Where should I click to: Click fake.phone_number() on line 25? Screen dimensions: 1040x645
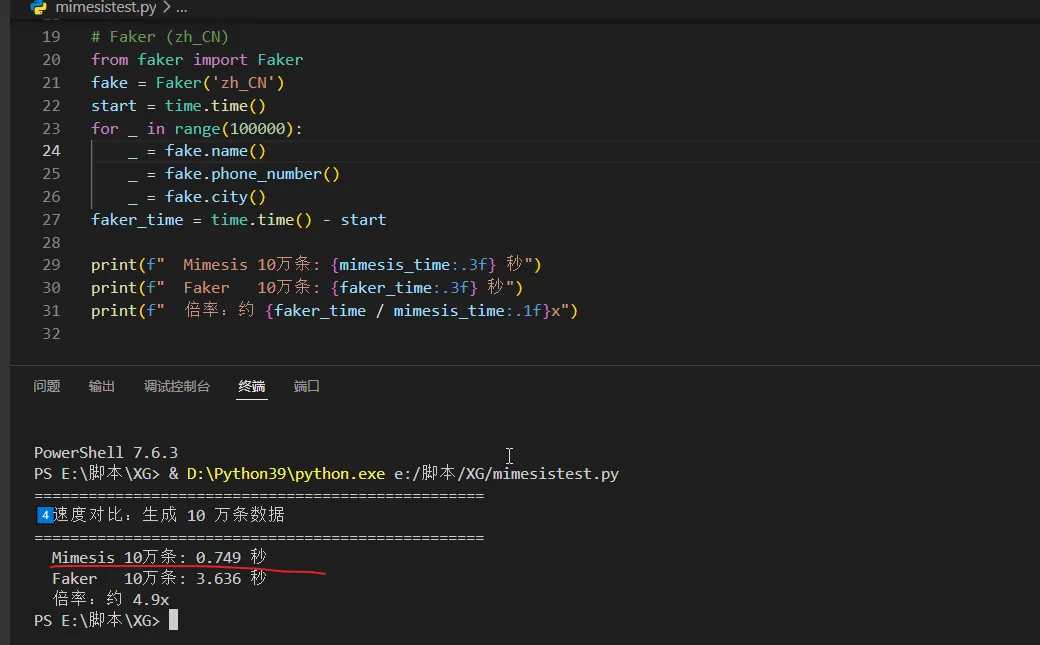pyautogui.click(x=252, y=174)
